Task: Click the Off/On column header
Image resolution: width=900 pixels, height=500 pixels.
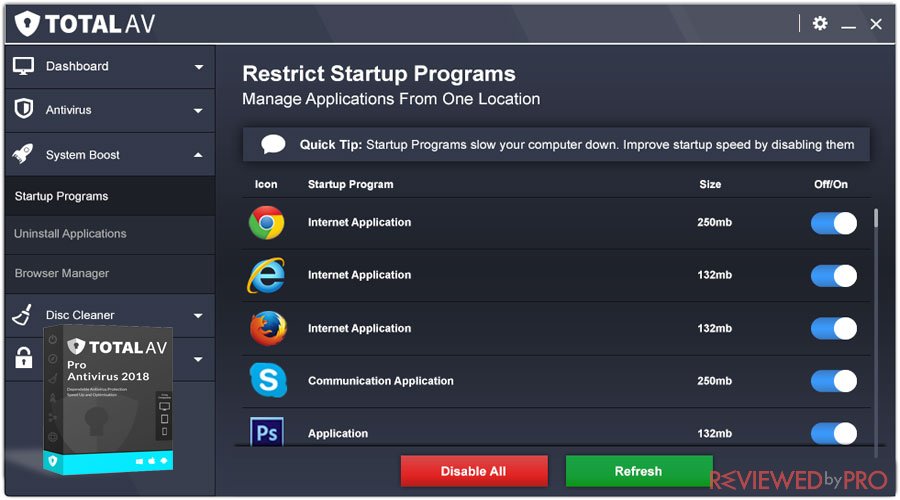Action: (x=831, y=184)
